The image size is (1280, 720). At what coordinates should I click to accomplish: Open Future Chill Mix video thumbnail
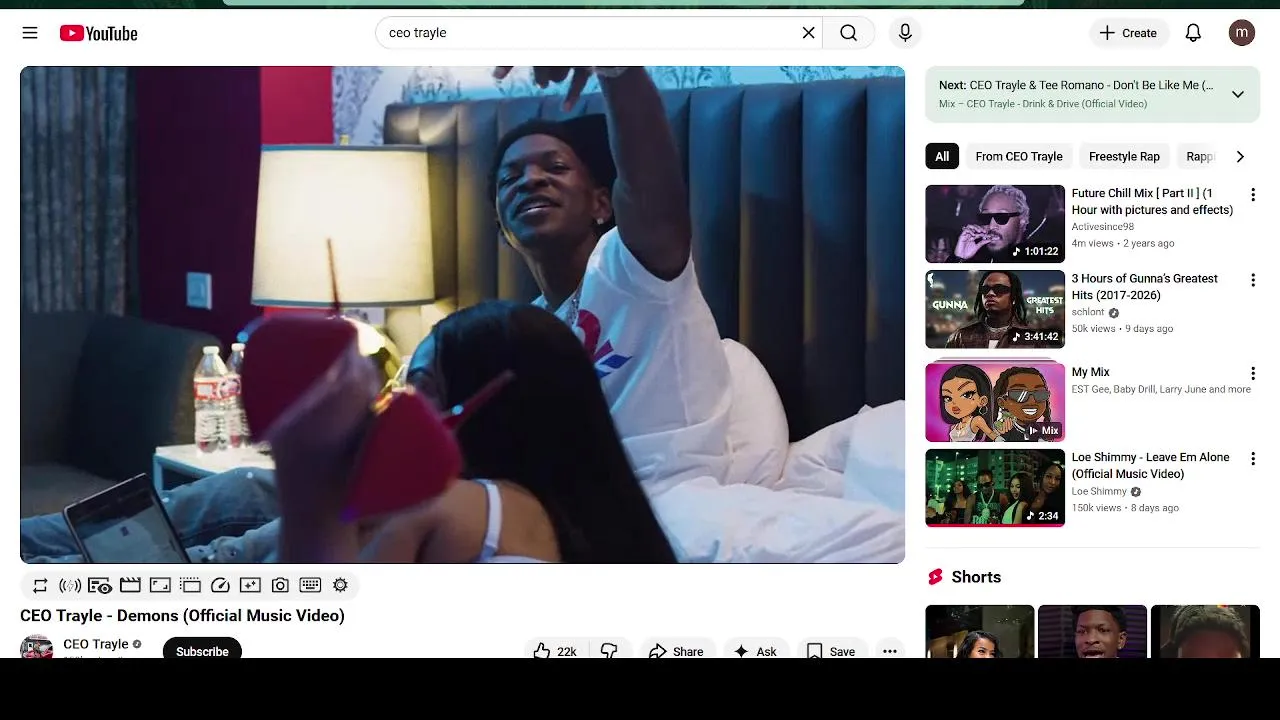(x=995, y=224)
